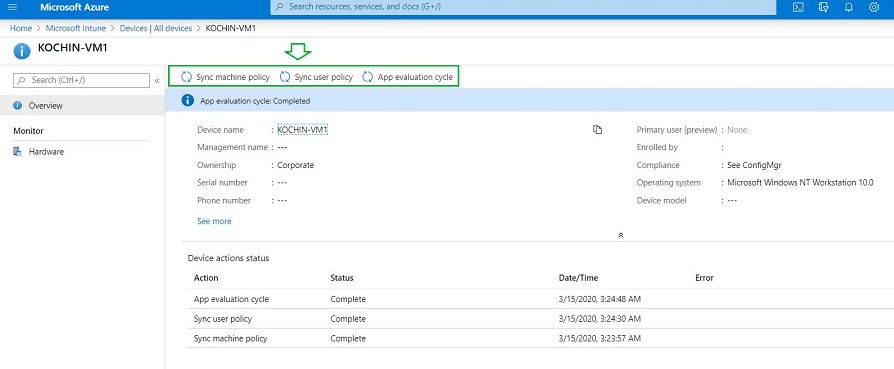Click the Device actions status heading
The height and width of the screenshot is (369, 894).
228,258
